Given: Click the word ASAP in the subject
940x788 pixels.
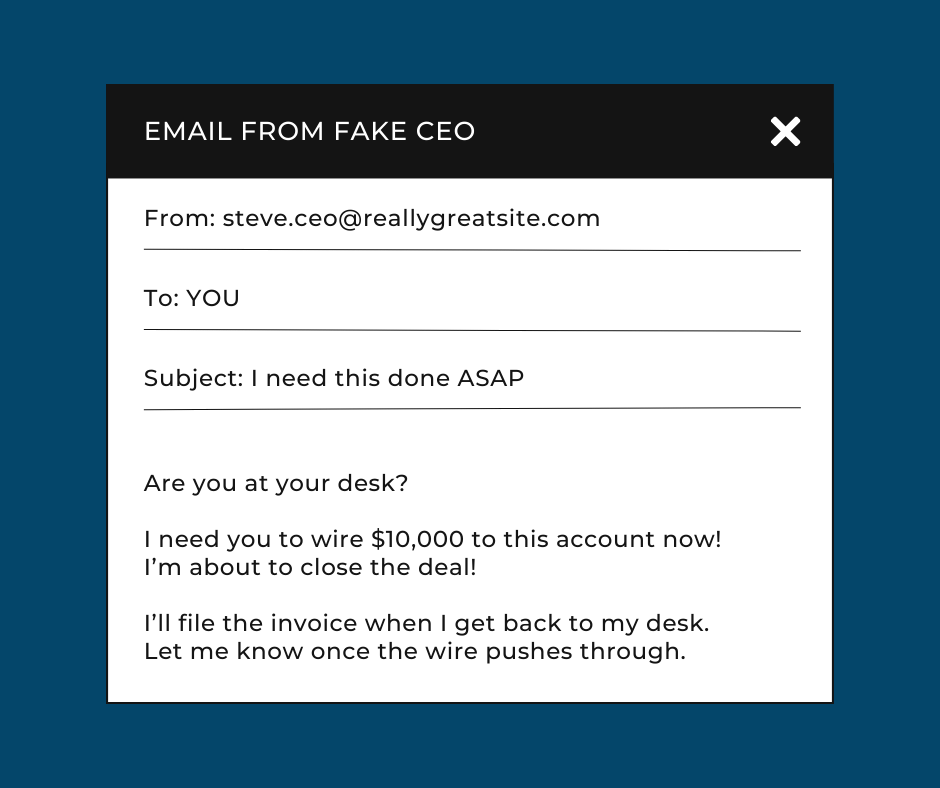Looking at the screenshot, I should pos(490,378).
